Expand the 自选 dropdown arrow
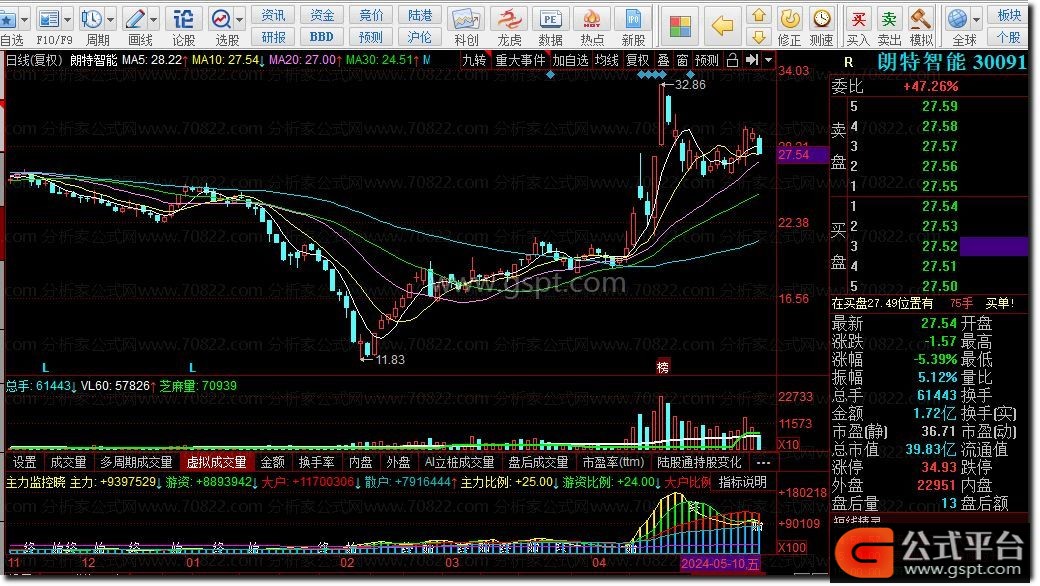1040x586 pixels. tap(25, 19)
